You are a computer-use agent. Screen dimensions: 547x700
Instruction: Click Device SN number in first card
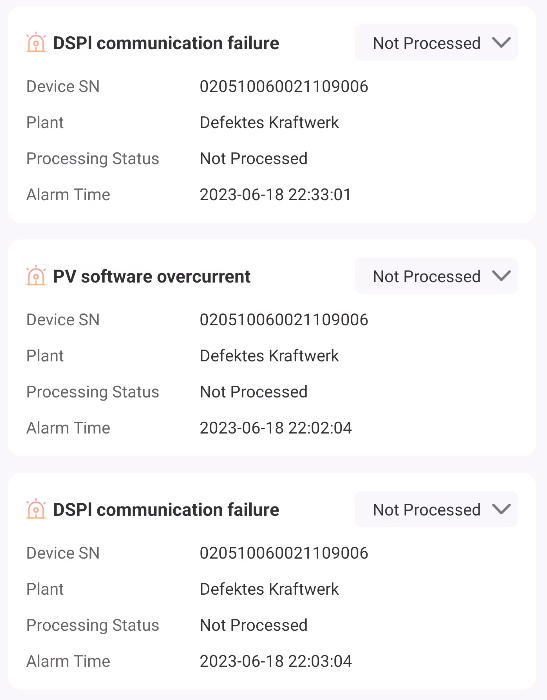point(284,86)
